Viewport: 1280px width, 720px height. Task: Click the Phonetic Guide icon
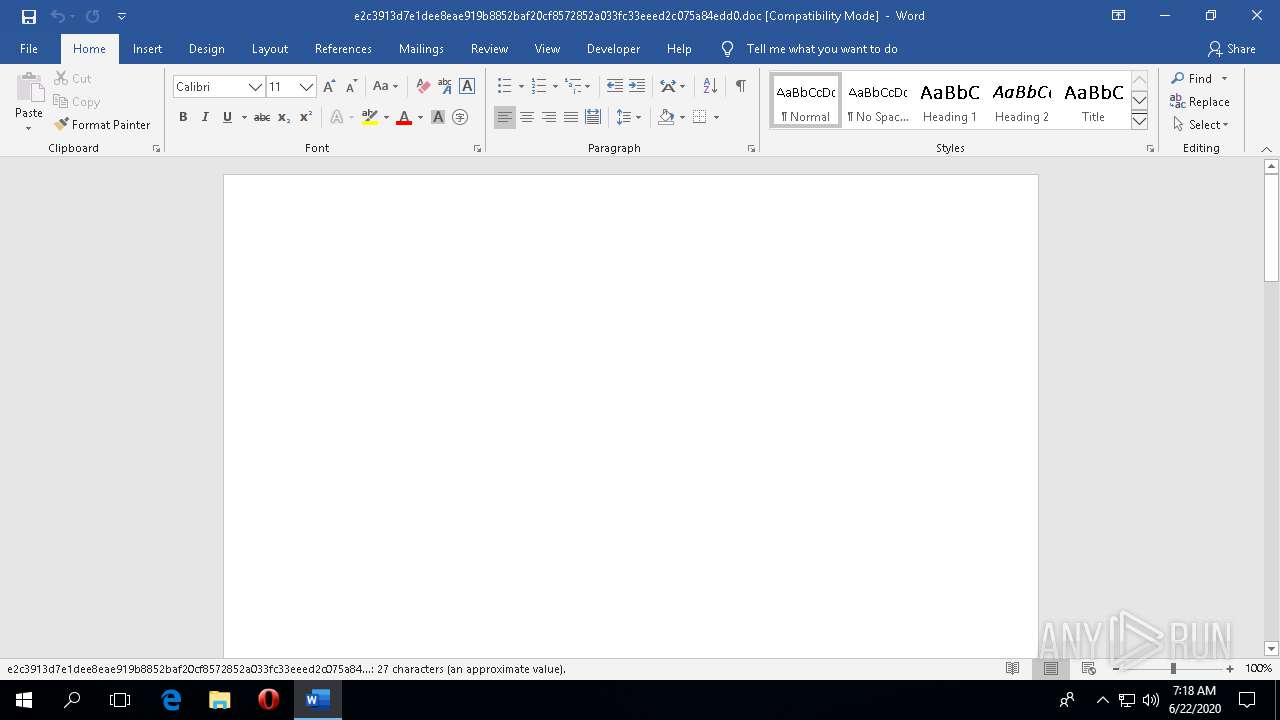pyautogui.click(x=445, y=87)
